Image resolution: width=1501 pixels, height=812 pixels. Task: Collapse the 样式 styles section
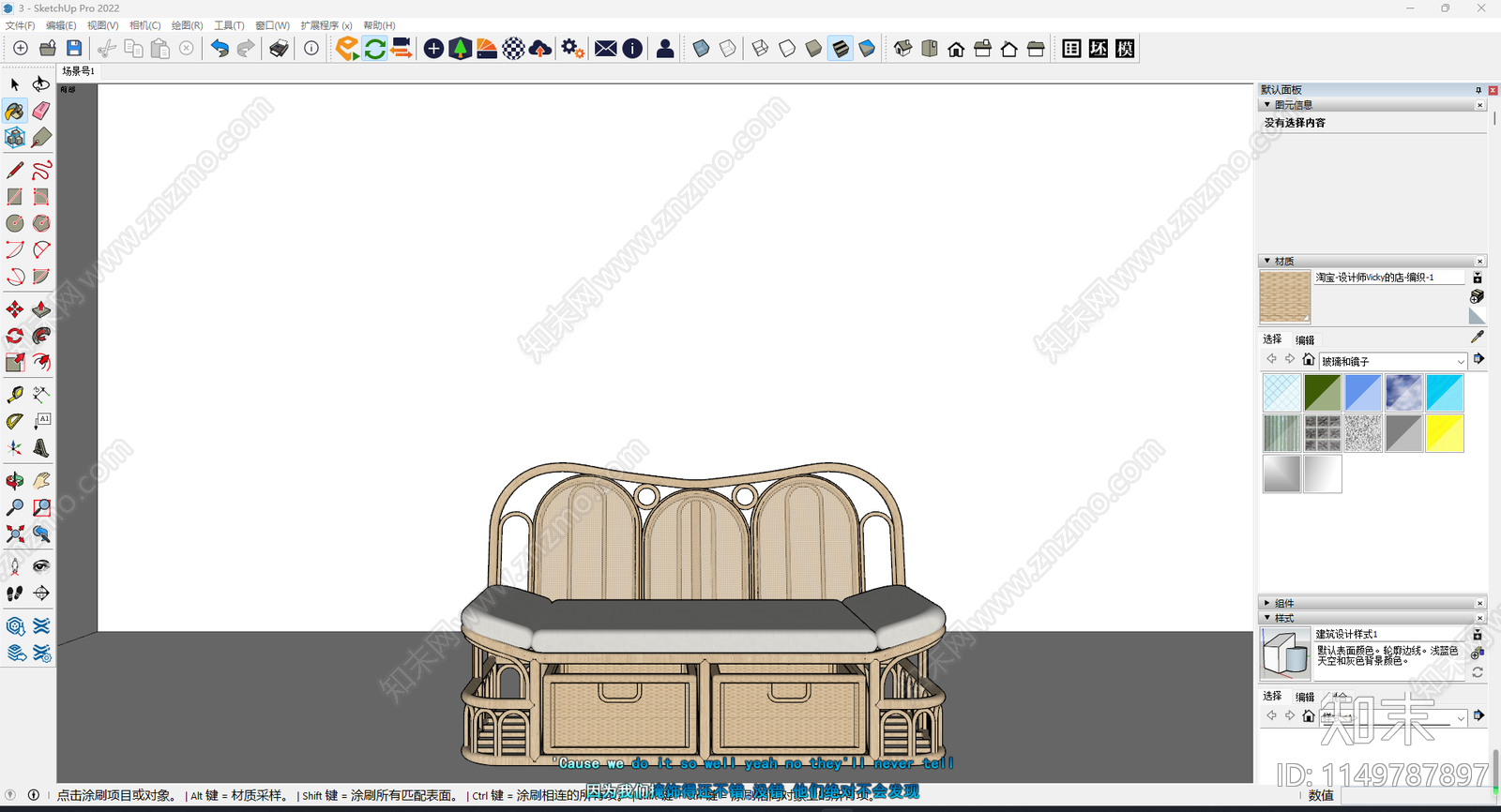(1267, 618)
